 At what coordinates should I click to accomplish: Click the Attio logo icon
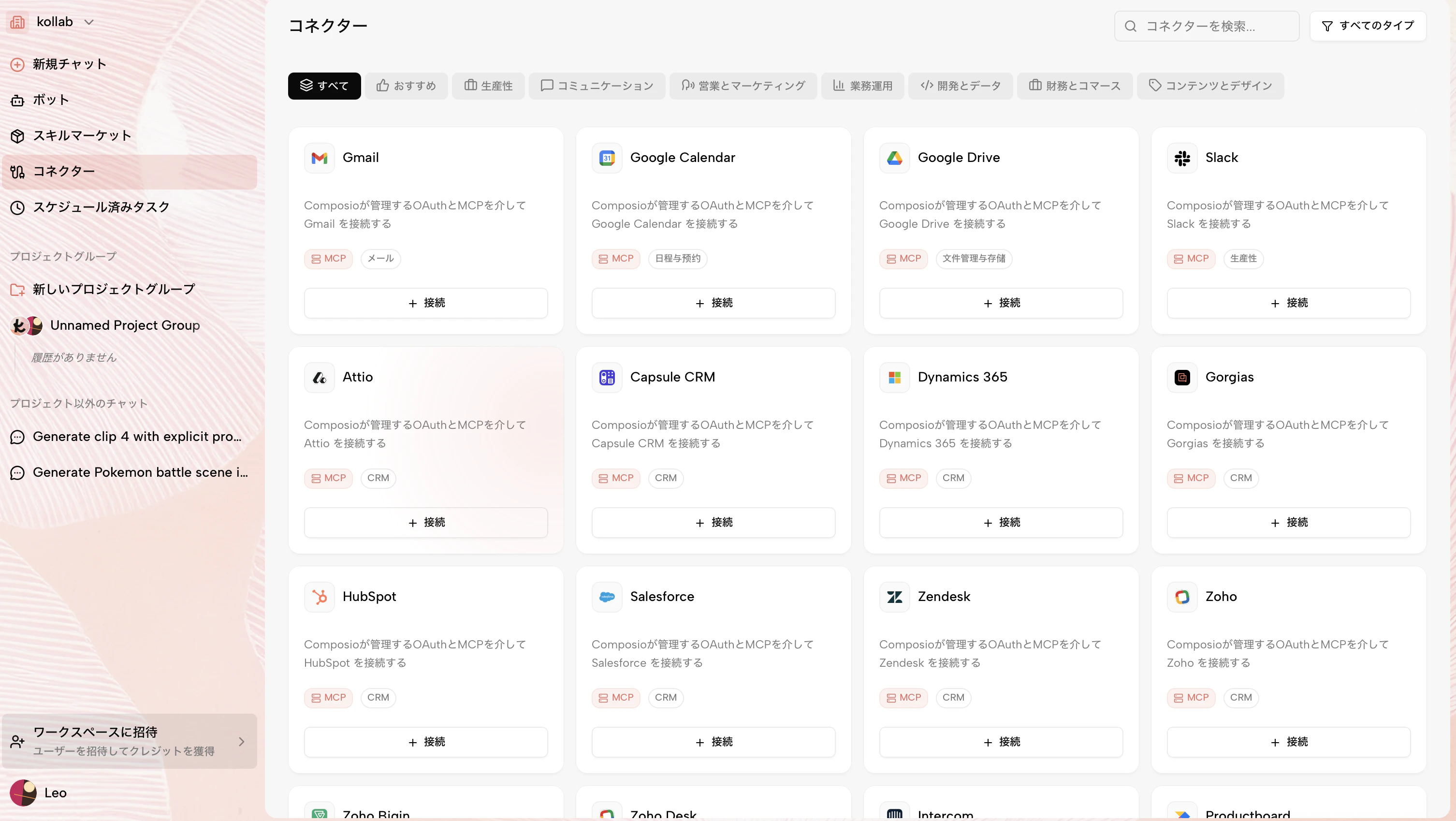click(x=320, y=377)
